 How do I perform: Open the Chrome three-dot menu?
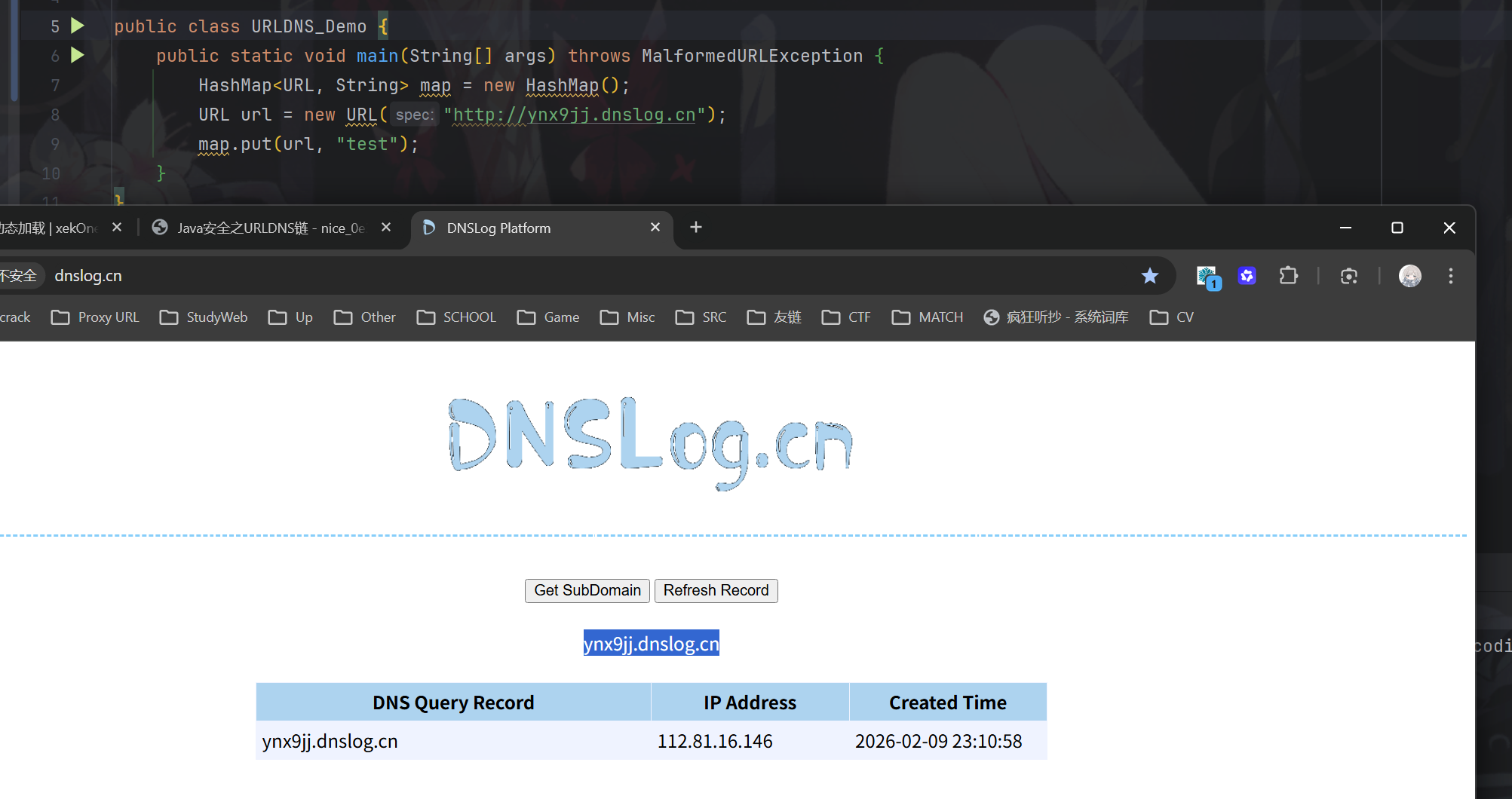(1451, 276)
